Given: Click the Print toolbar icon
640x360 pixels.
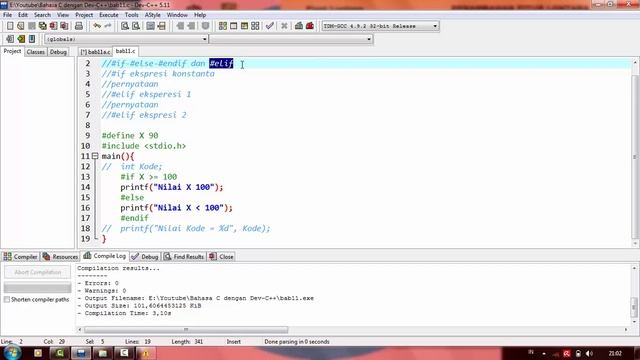Looking at the screenshot, I should pos(79,26).
